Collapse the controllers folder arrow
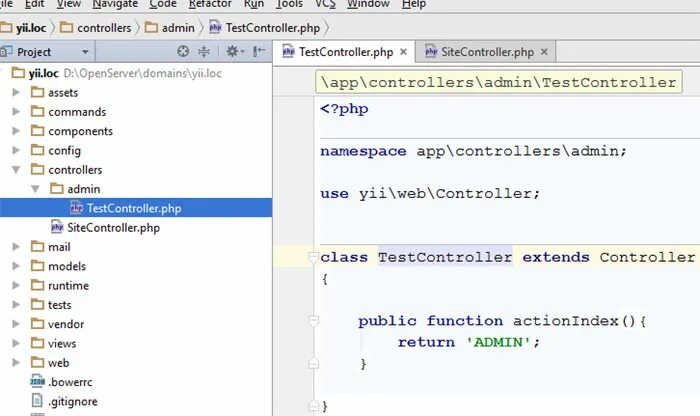 [16, 170]
